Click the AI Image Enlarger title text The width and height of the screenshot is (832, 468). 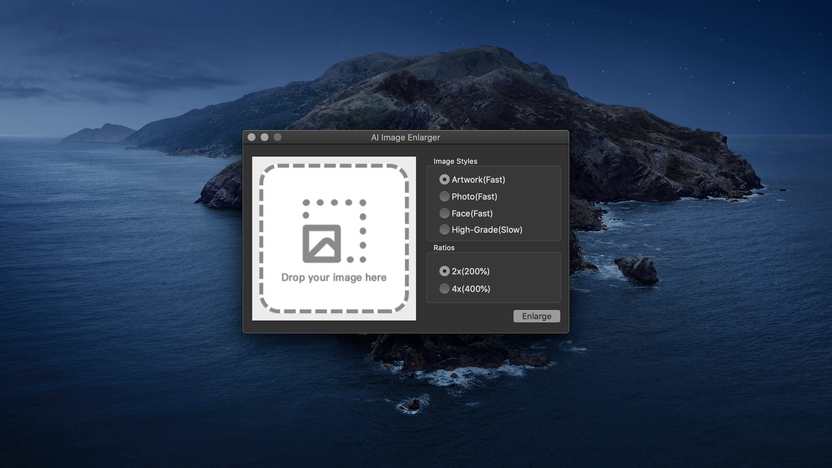(405, 137)
